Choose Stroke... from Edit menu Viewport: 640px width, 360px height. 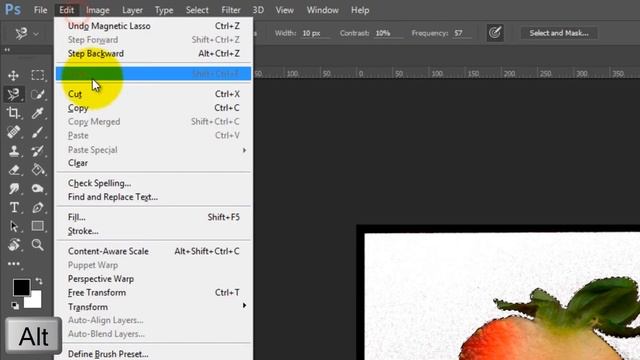pyautogui.click(x=153, y=231)
